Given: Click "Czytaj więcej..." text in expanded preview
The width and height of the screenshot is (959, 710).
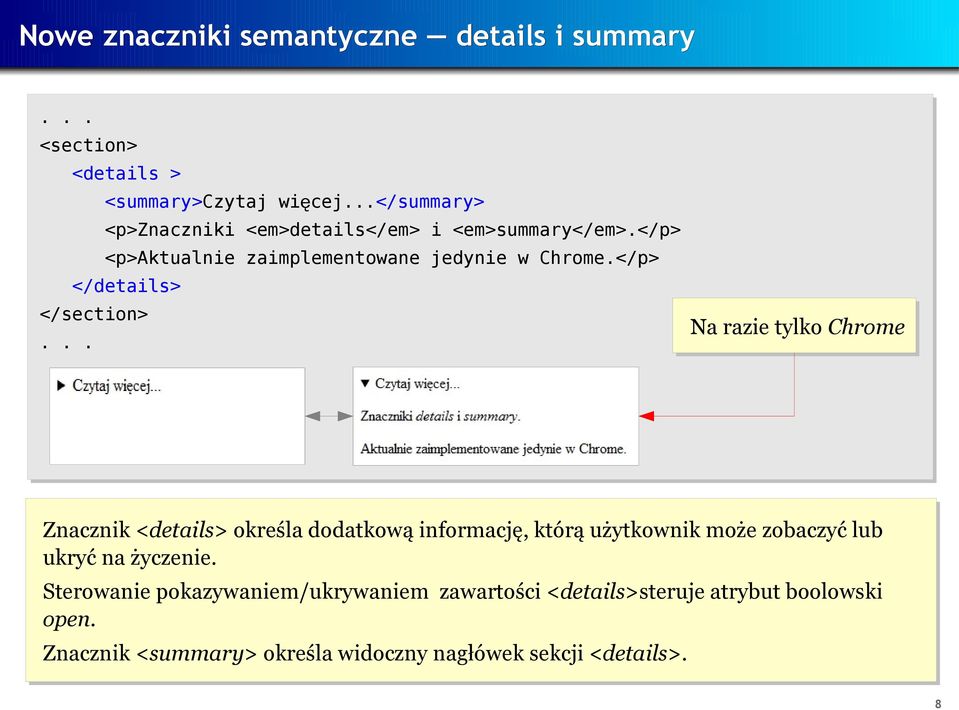Looking at the screenshot, I should 417,384.
